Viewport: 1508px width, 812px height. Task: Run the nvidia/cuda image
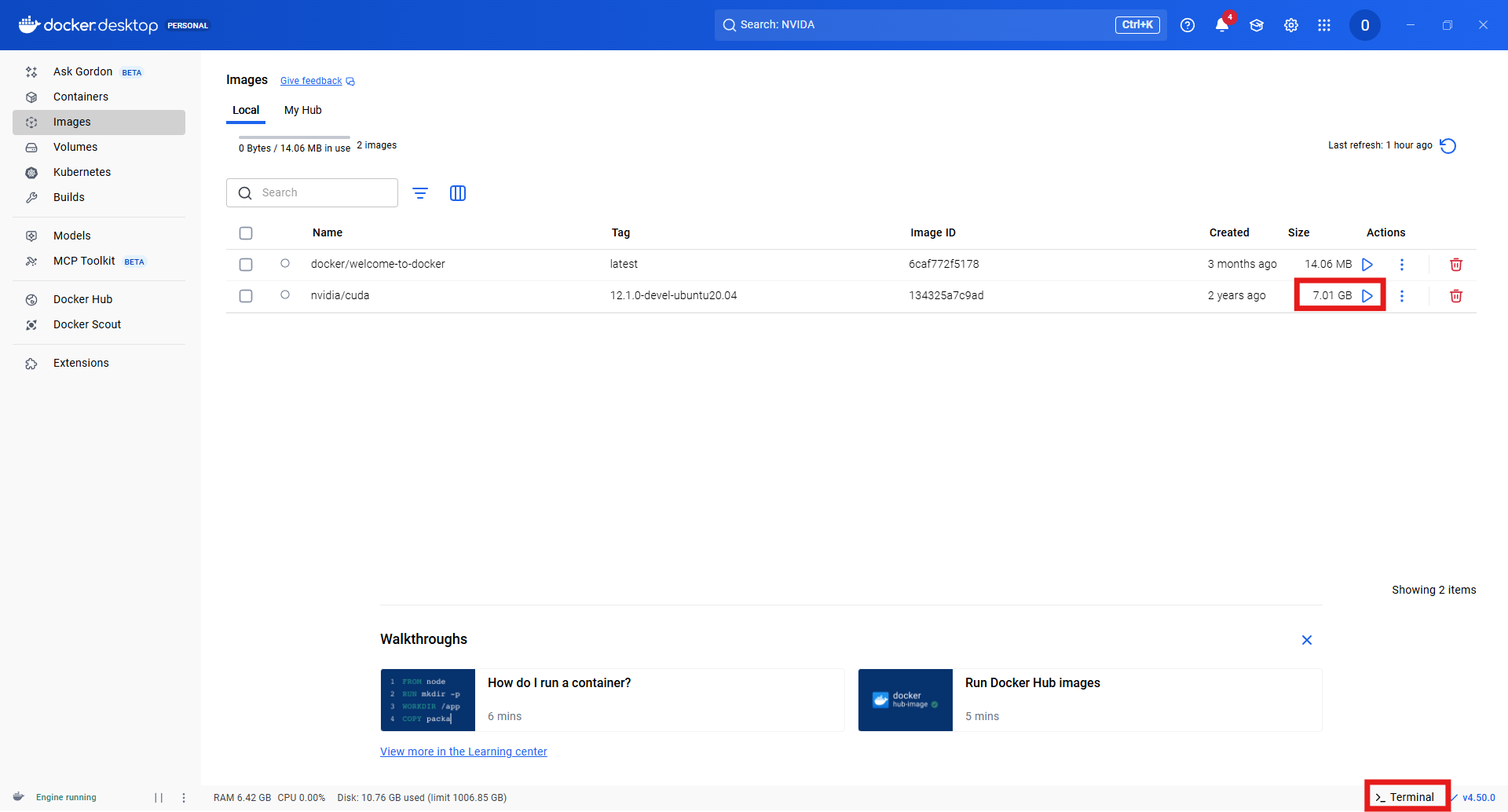pos(1367,296)
